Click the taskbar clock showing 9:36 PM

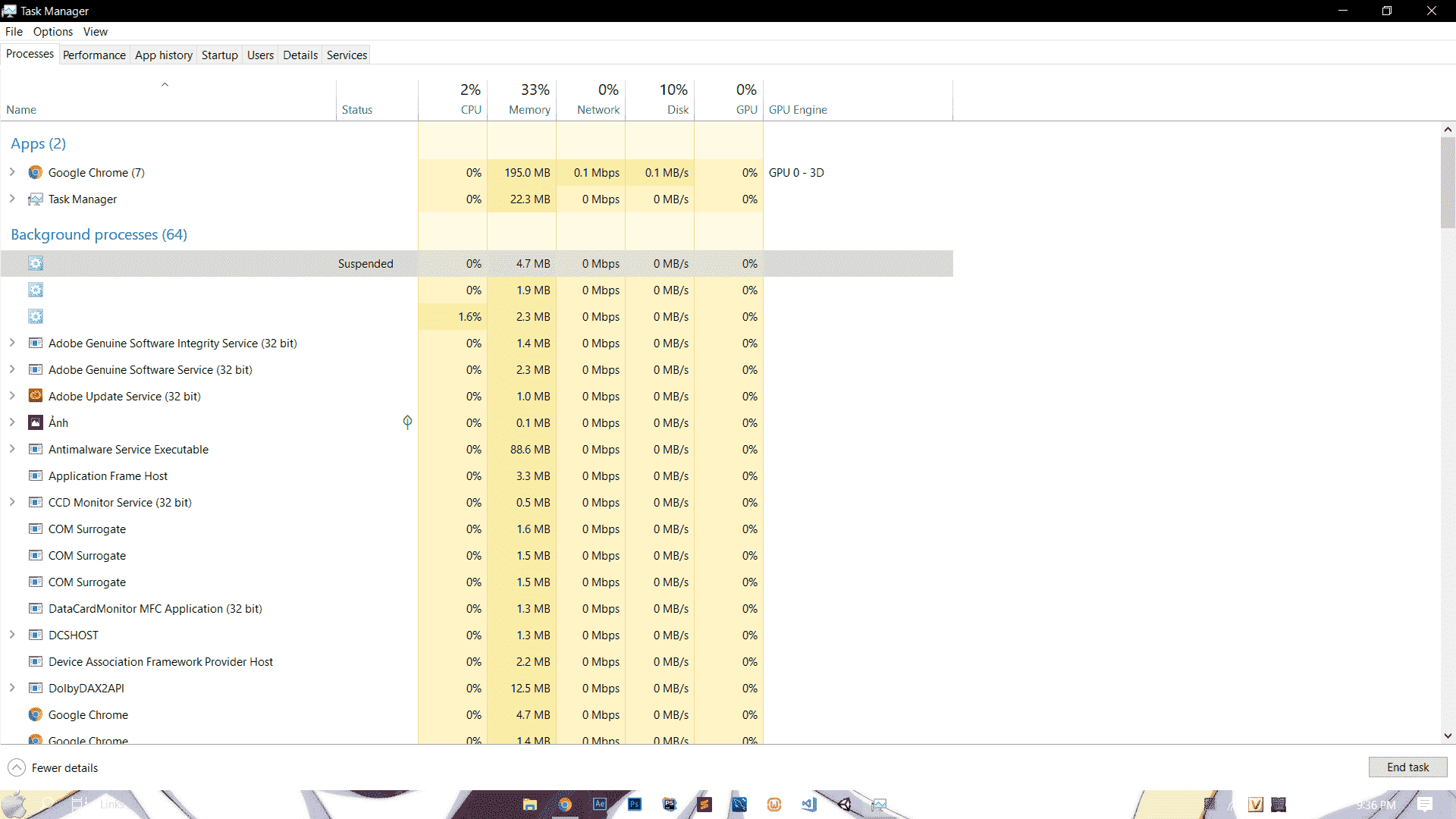(x=1376, y=805)
